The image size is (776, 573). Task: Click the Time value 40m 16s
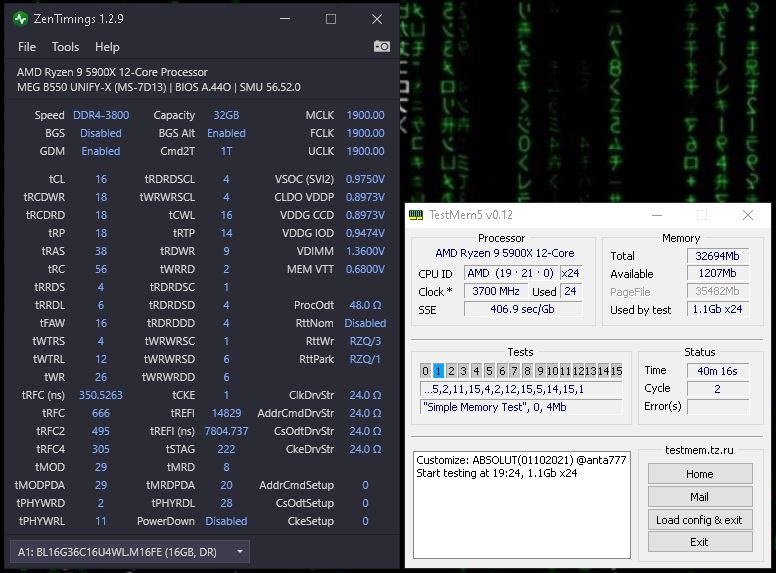pos(718,371)
